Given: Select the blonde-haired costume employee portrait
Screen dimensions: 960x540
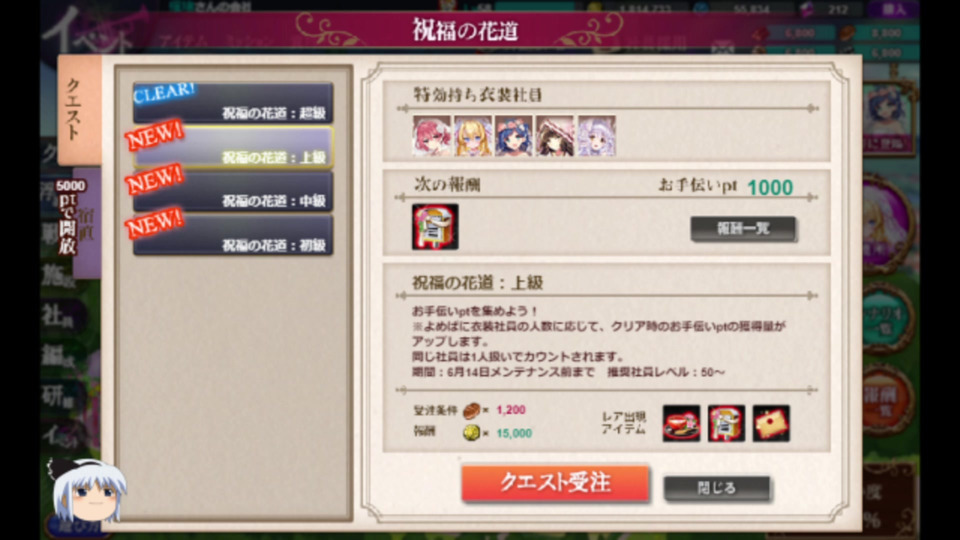Looking at the screenshot, I should [473, 136].
